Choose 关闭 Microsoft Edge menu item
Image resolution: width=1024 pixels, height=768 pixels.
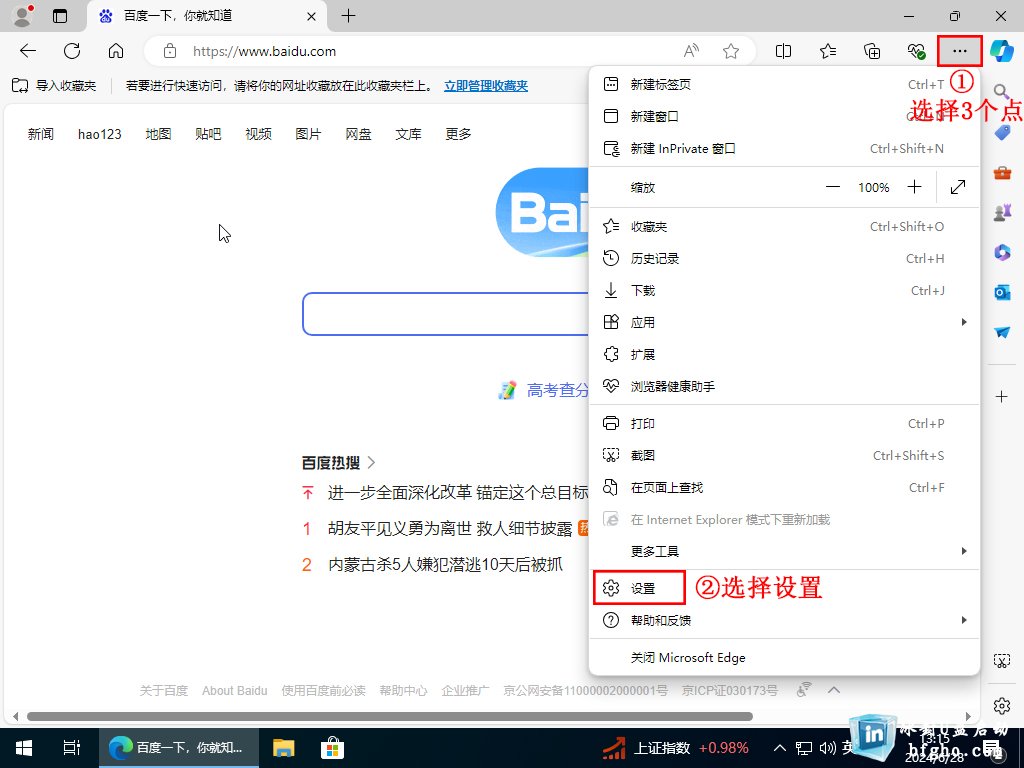pyautogui.click(x=784, y=658)
